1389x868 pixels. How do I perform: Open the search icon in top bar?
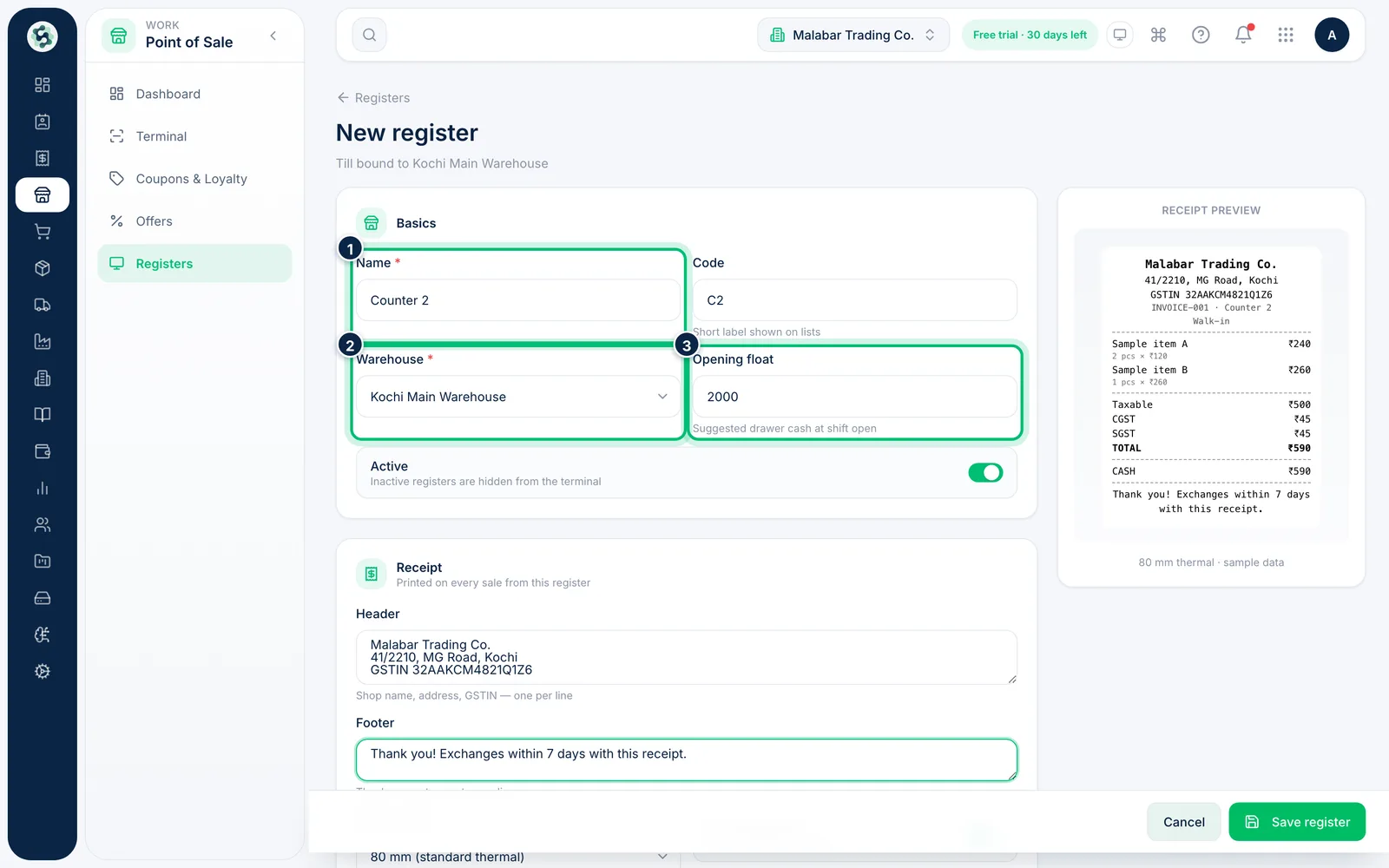point(369,35)
